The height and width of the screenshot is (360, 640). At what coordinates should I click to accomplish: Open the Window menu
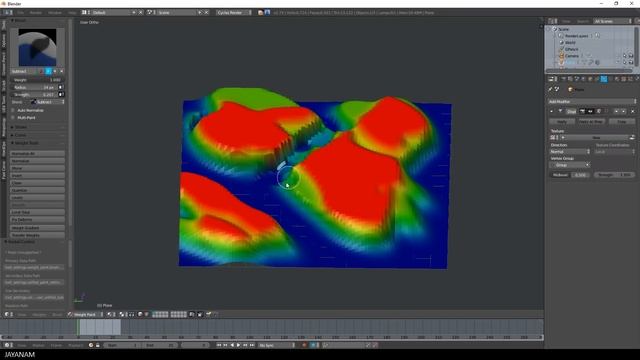point(55,13)
